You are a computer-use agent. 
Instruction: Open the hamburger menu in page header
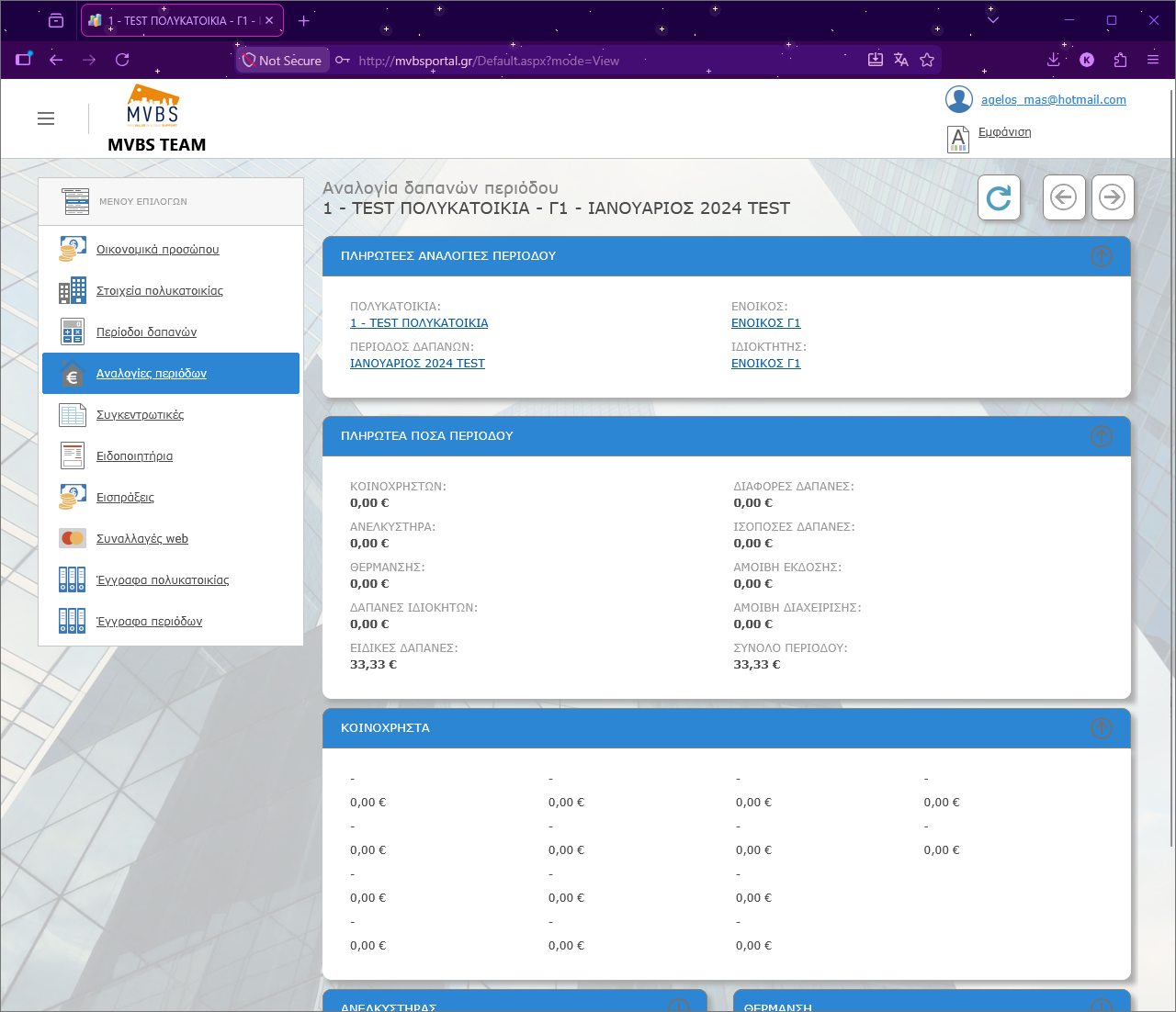(46, 118)
